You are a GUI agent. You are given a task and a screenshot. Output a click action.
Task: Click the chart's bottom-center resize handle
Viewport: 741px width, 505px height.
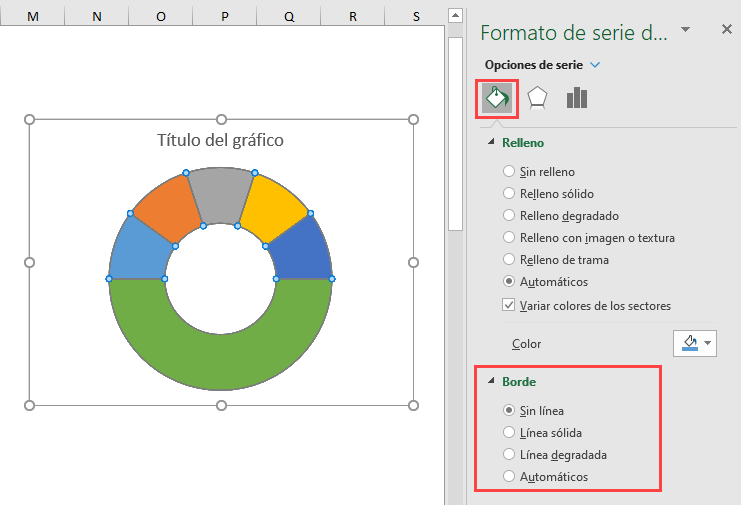221,405
